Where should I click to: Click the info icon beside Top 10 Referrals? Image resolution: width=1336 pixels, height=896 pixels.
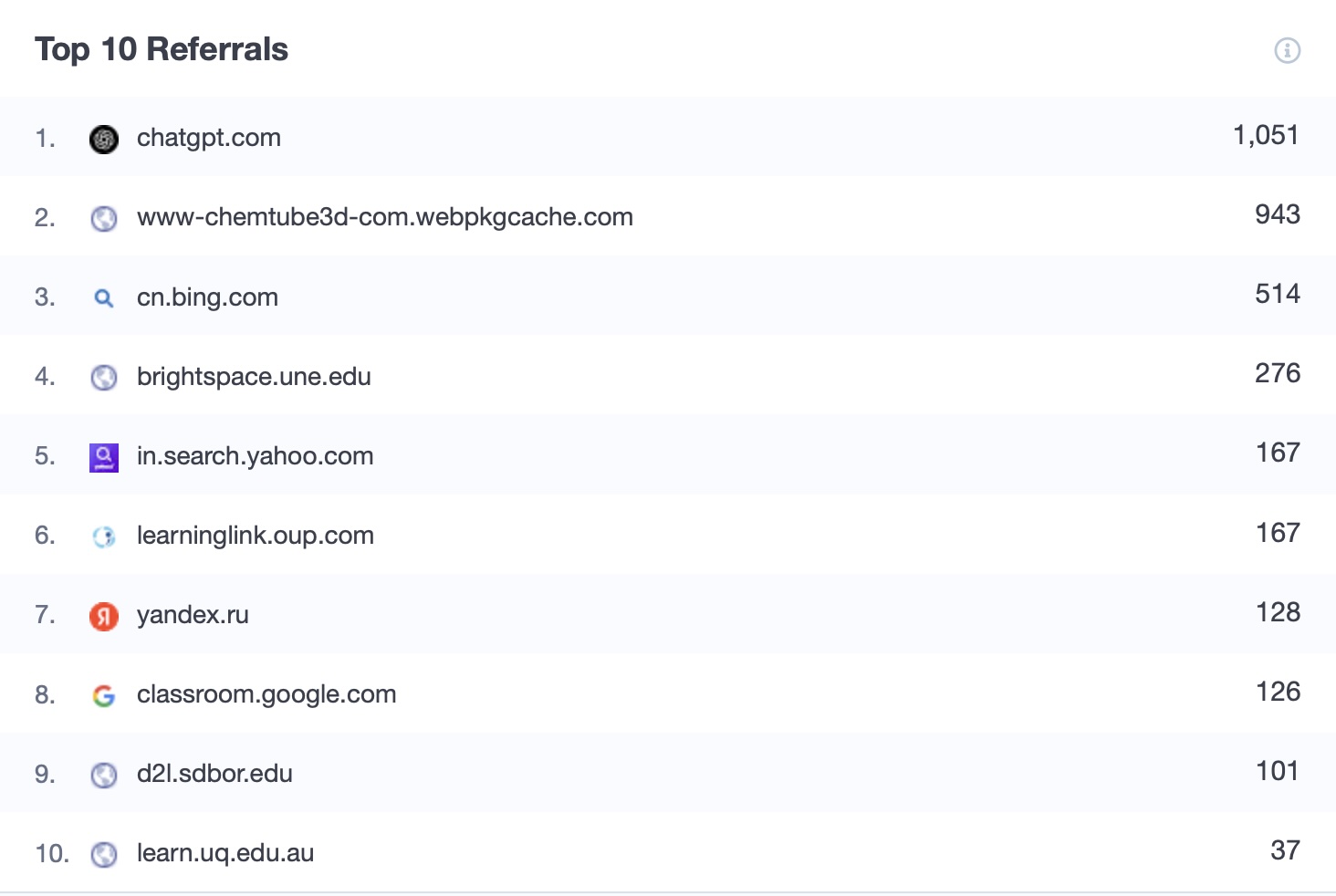pos(1287,50)
